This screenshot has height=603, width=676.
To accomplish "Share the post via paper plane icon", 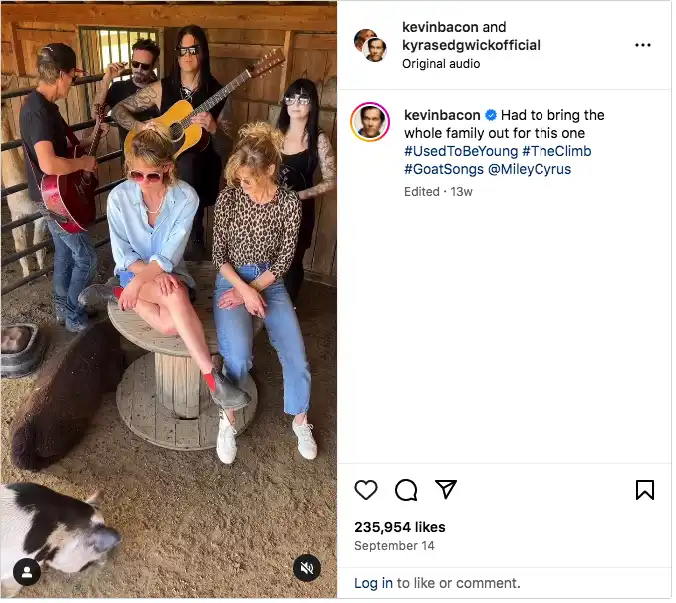I will (x=446, y=490).
